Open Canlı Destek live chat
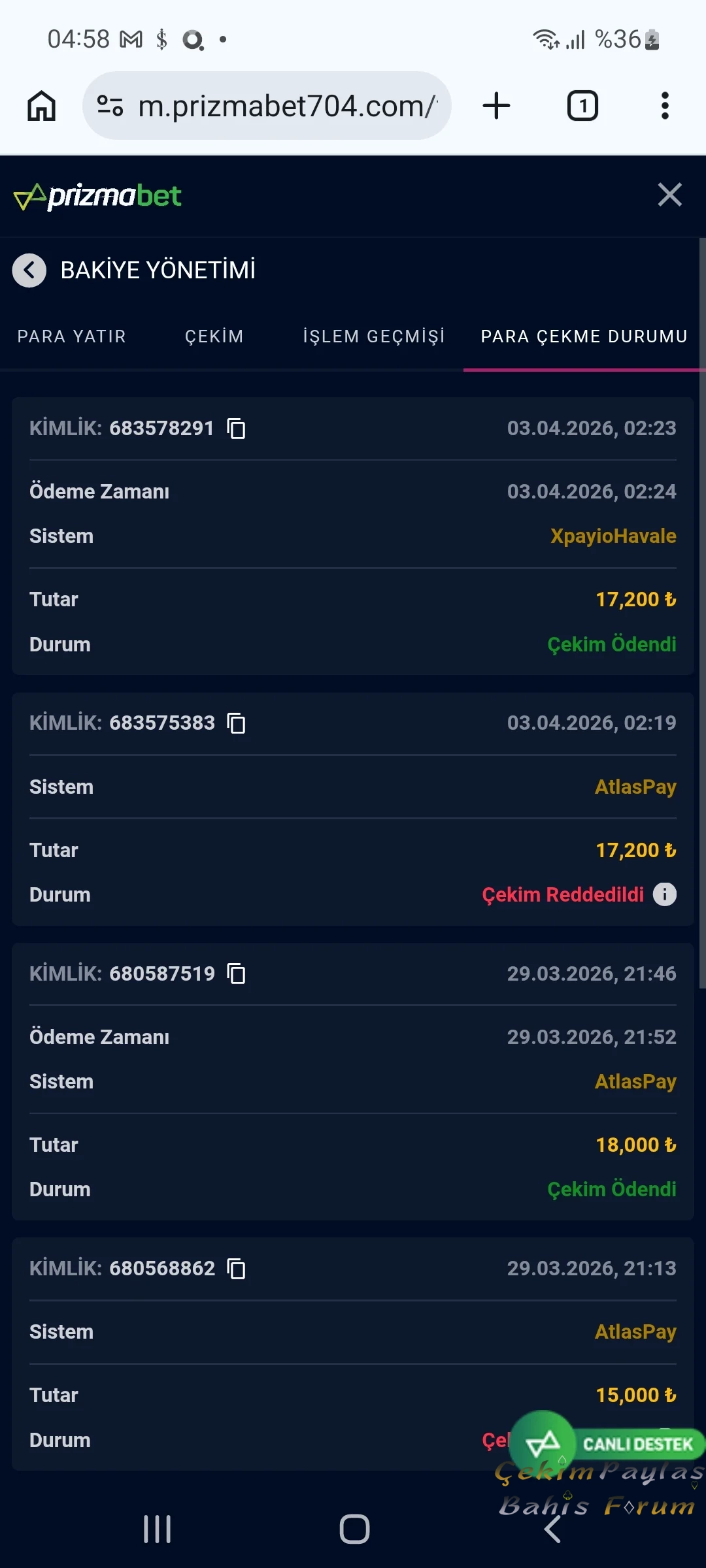Image resolution: width=706 pixels, height=1568 pixels. pos(608,1443)
